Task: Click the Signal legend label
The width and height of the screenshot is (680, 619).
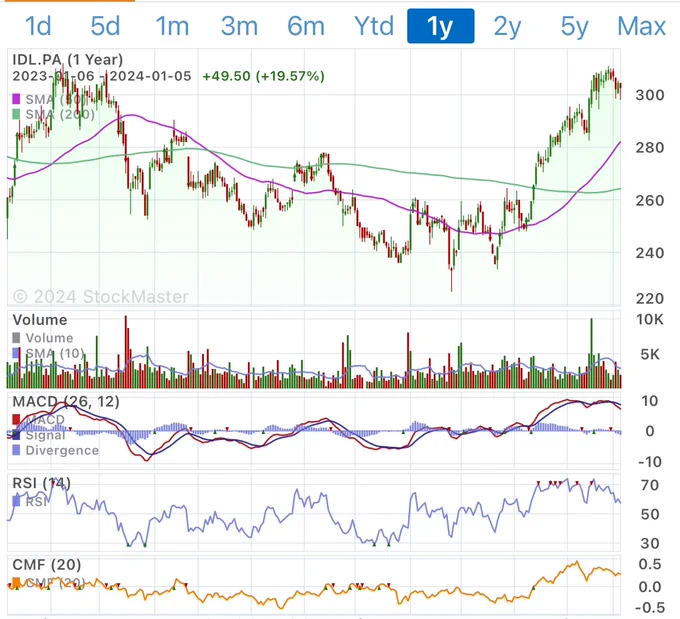Action: [46, 435]
